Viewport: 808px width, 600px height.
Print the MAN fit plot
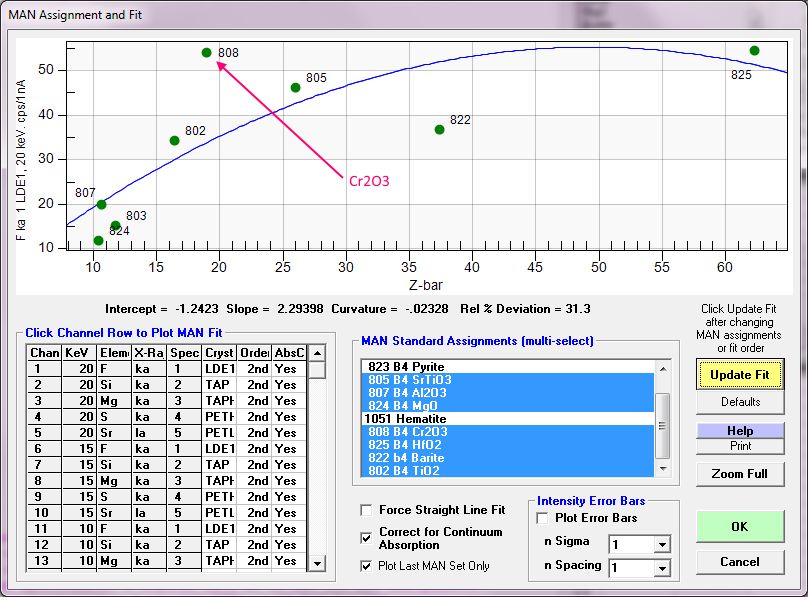(740, 445)
